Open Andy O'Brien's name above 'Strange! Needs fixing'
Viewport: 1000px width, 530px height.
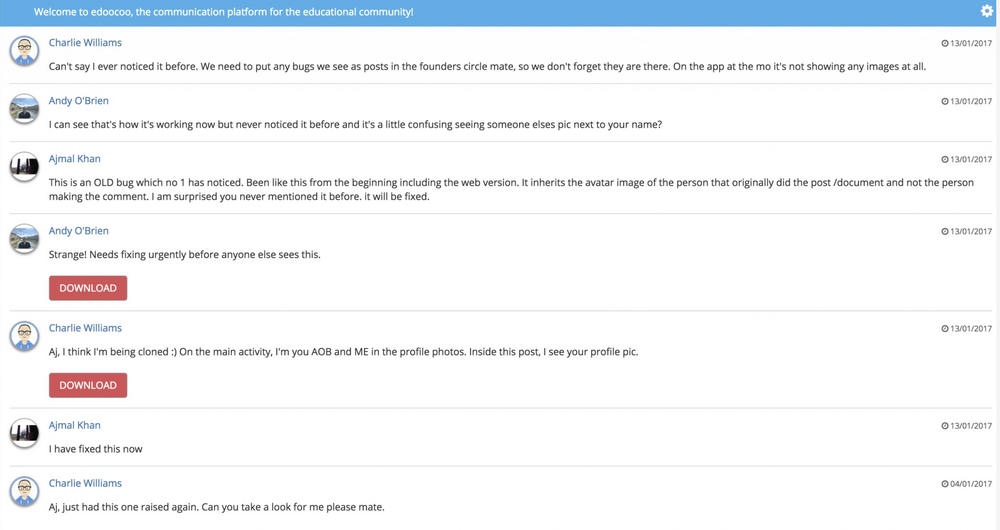pyautogui.click(x=78, y=231)
